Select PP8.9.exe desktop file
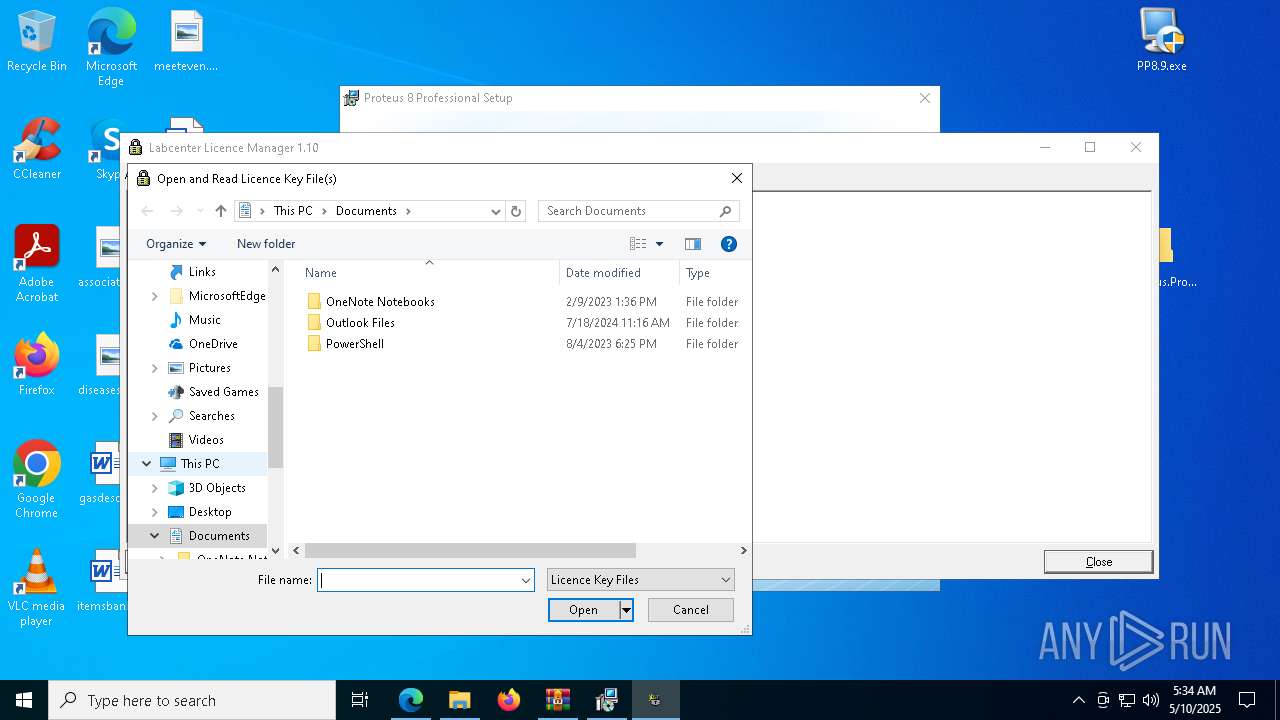1280x720 pixels. click(1162, 41)
